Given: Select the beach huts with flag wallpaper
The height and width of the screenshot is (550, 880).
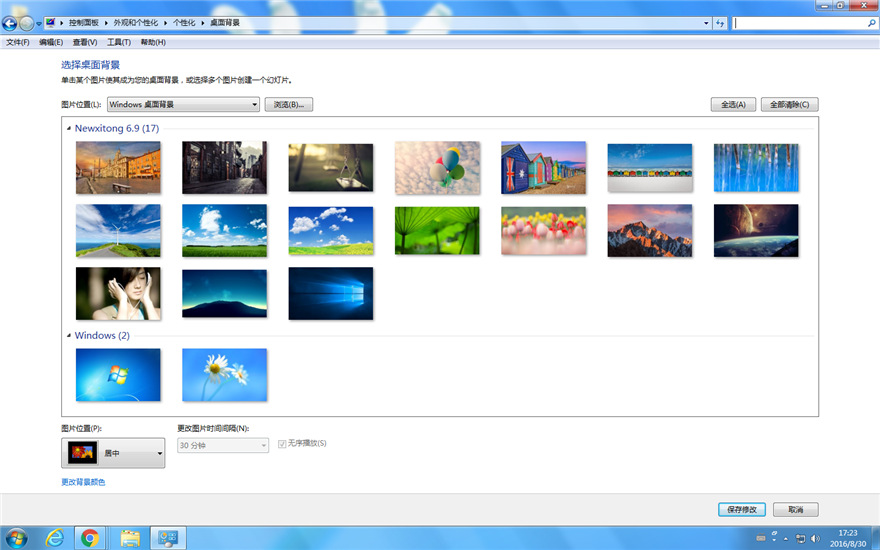Looking at the screenshot, I should tap(543, 168).
